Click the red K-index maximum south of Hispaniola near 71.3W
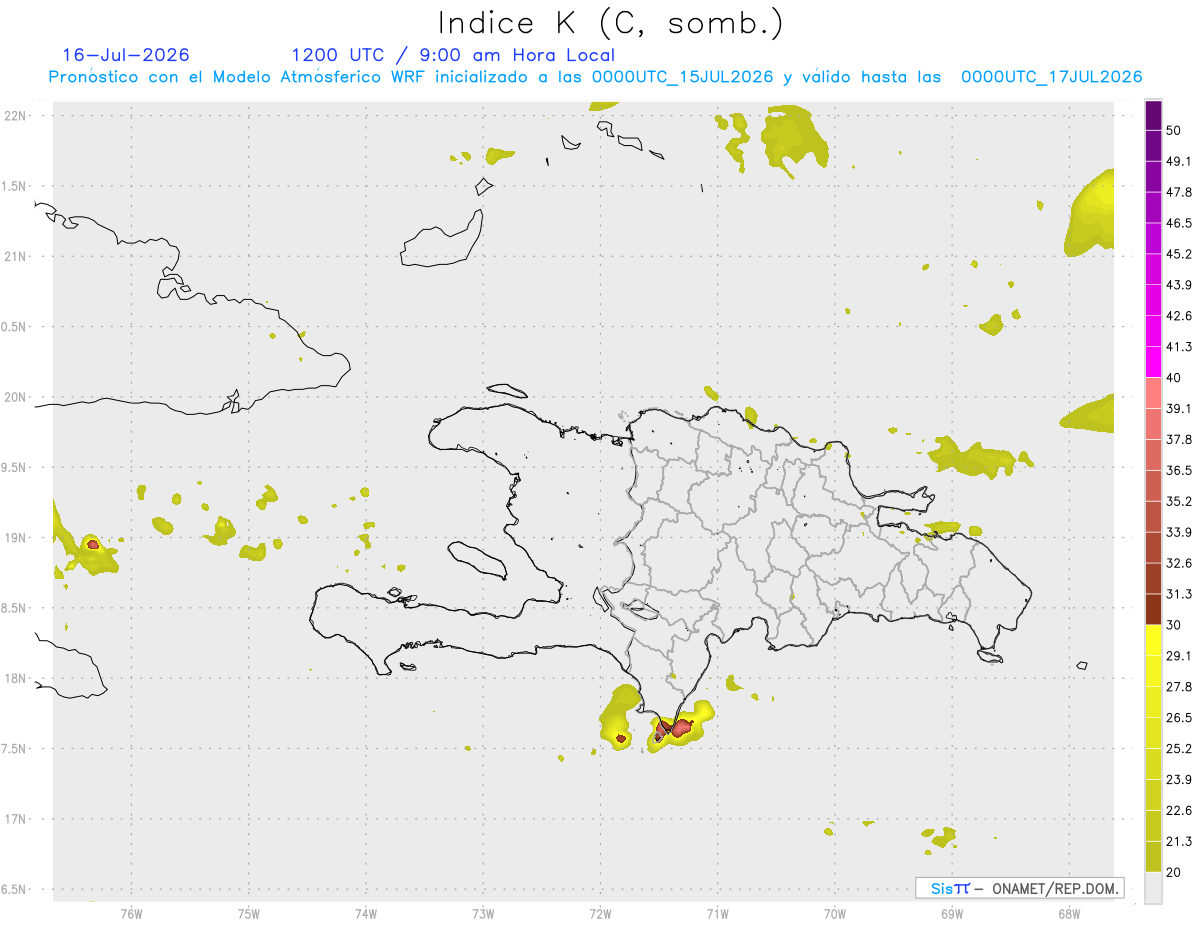This screenshot has width=1200, height=927. (682, 728)
